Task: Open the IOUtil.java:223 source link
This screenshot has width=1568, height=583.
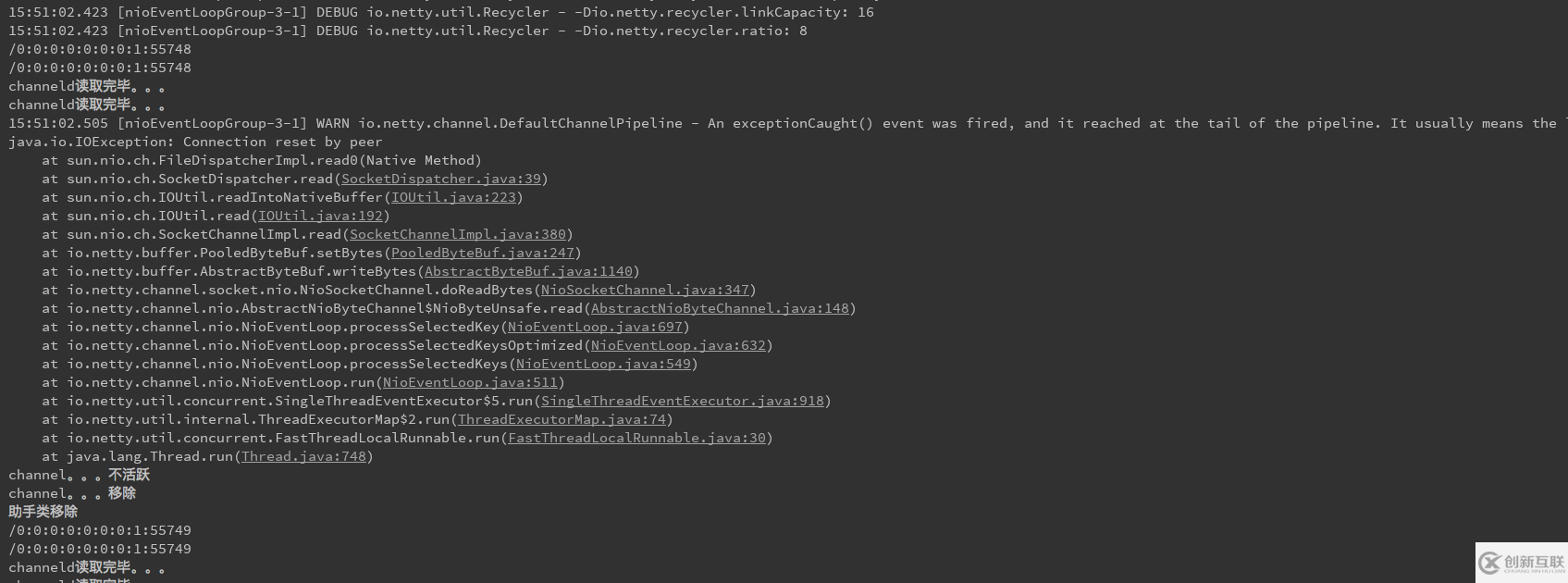Action: (453, 197)
